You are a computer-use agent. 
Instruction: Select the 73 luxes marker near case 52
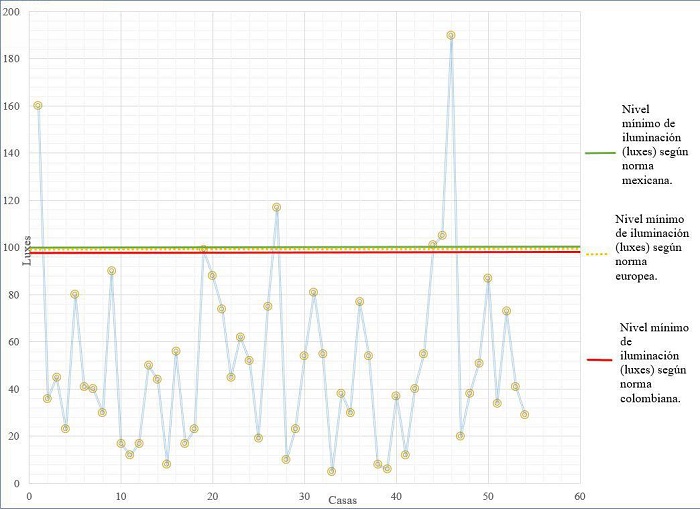point(506,311)
